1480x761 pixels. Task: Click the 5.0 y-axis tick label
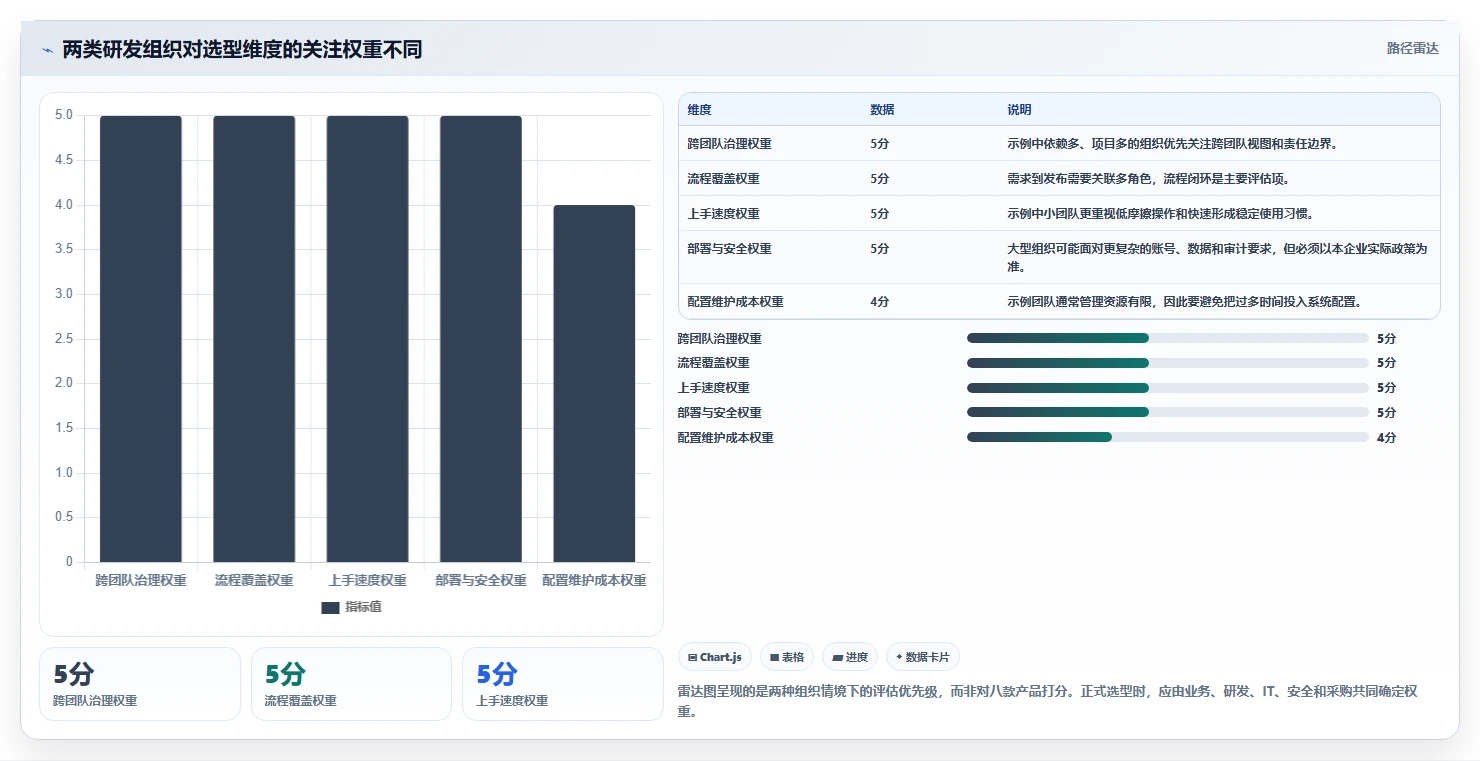coord(64,115)
